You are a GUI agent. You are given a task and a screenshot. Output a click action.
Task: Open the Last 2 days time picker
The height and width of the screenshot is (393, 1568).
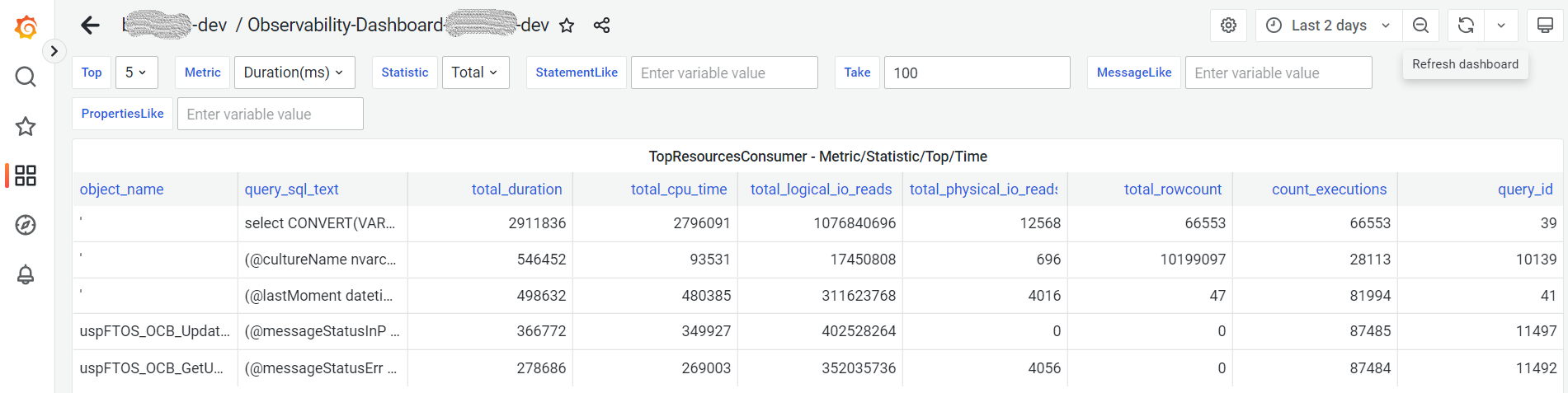point(1328,26)
